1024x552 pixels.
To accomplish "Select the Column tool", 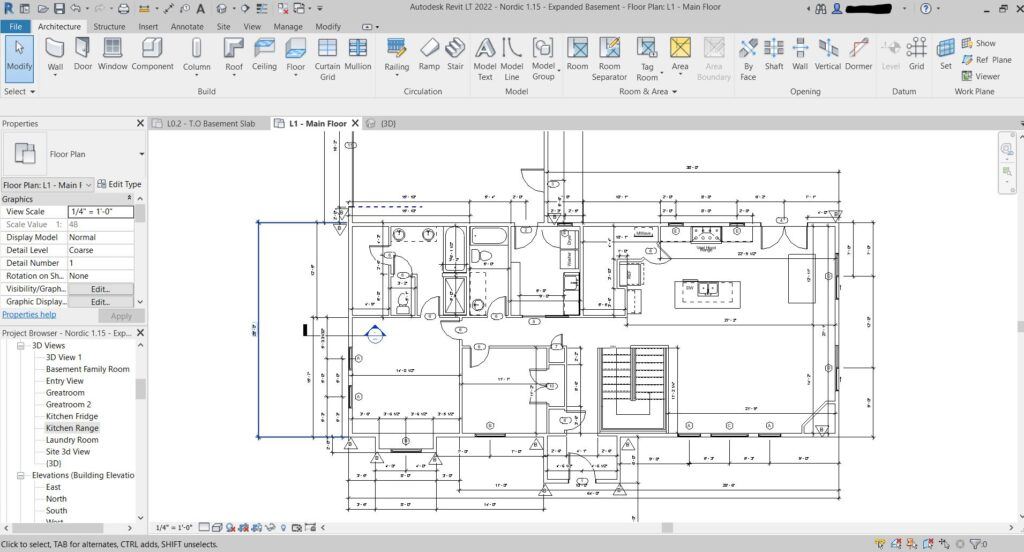I will click(x=197, y=56).
